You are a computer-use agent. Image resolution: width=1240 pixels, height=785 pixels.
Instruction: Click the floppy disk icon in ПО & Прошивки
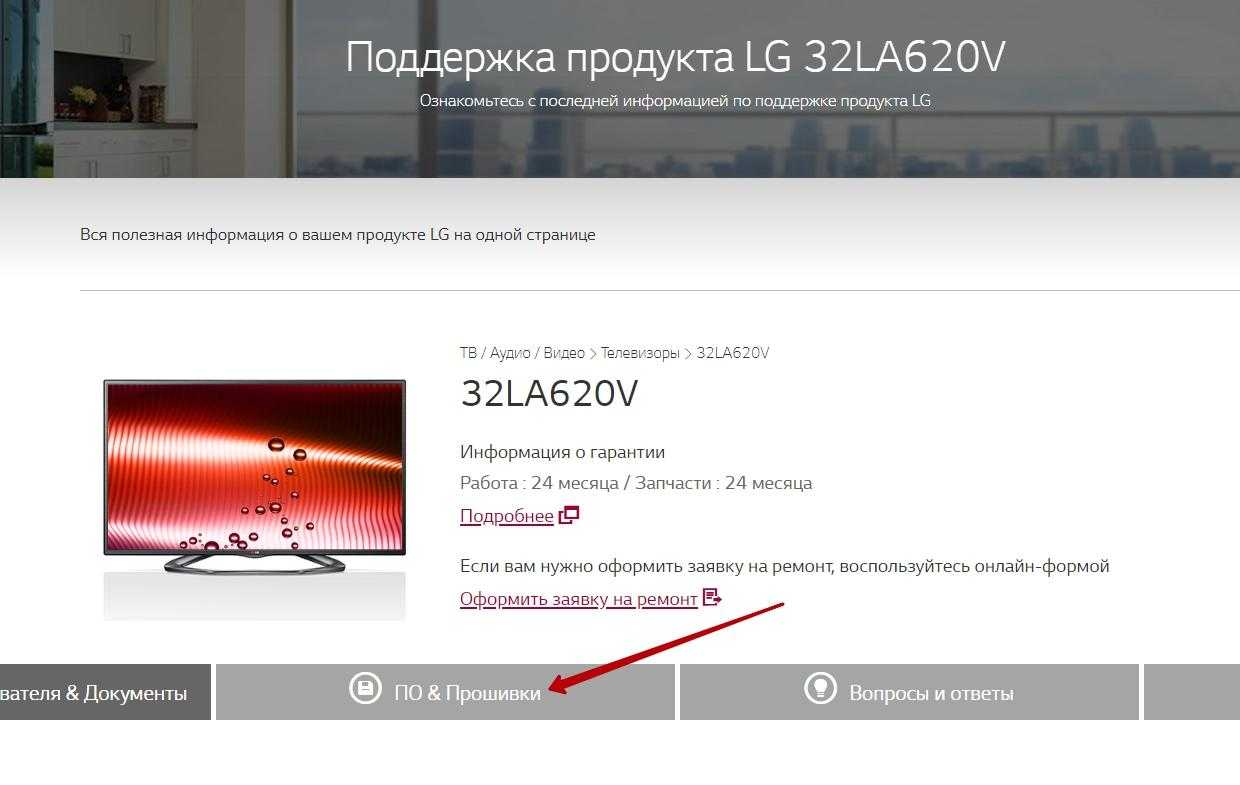tap(365, 688)
